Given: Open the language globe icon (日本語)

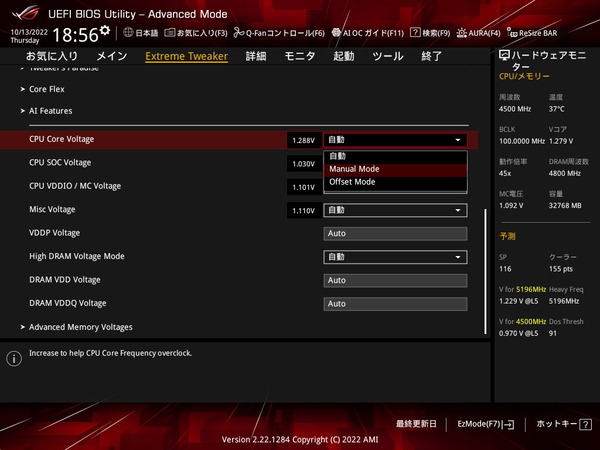Looking at the screenshot, I should point(140,33).
